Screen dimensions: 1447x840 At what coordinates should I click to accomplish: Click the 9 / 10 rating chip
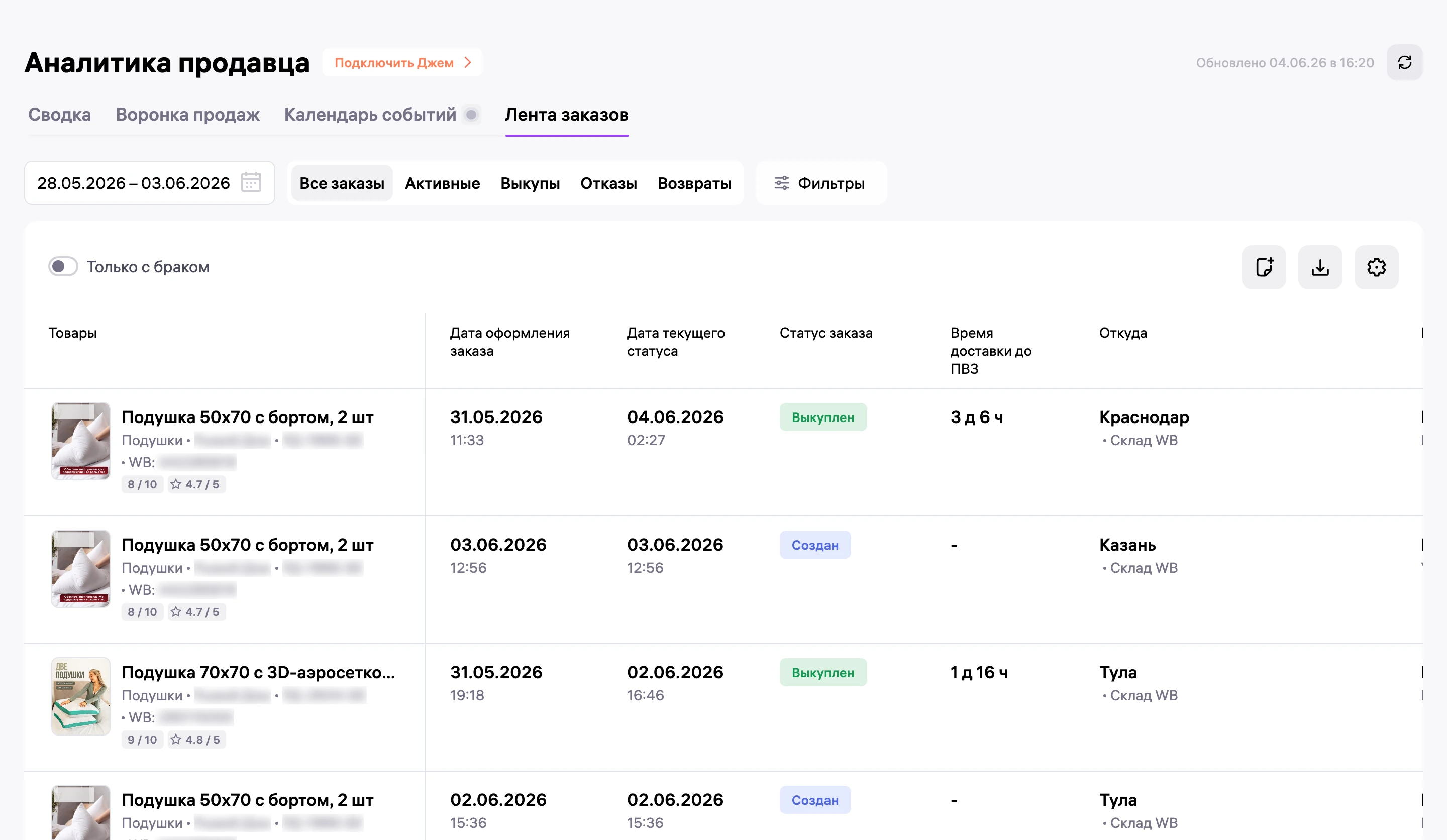[x=142, y=740]
